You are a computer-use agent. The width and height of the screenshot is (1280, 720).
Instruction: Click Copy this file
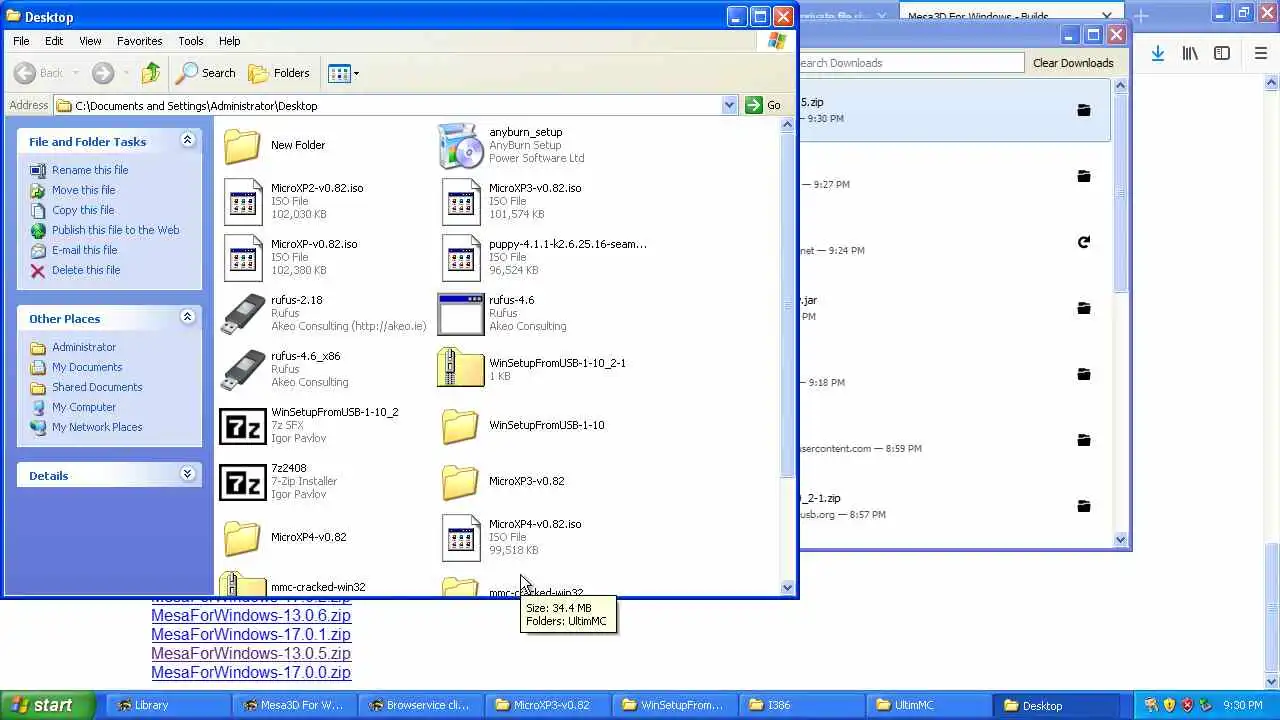83,210
